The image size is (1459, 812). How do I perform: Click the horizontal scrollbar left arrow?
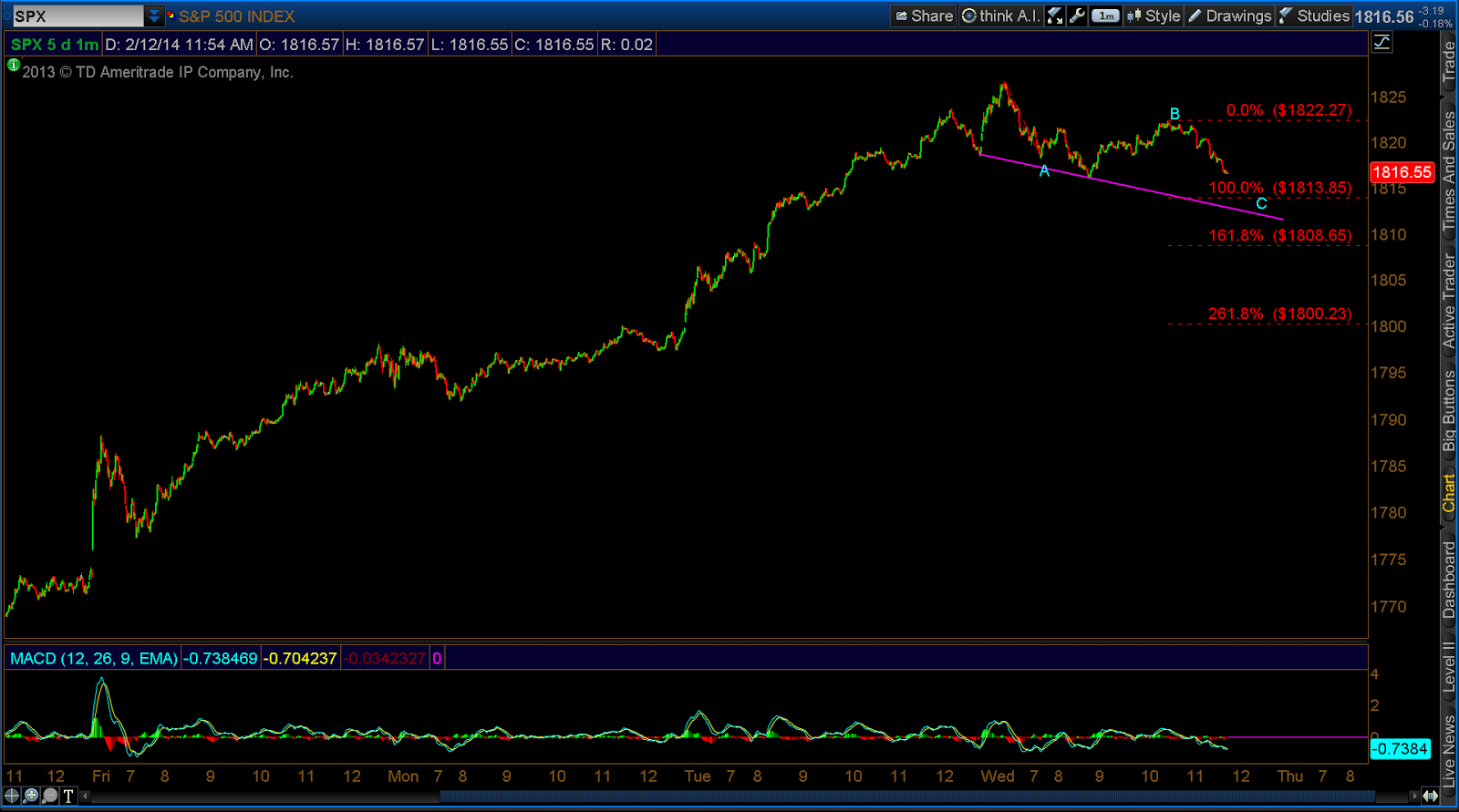point(86,796)
